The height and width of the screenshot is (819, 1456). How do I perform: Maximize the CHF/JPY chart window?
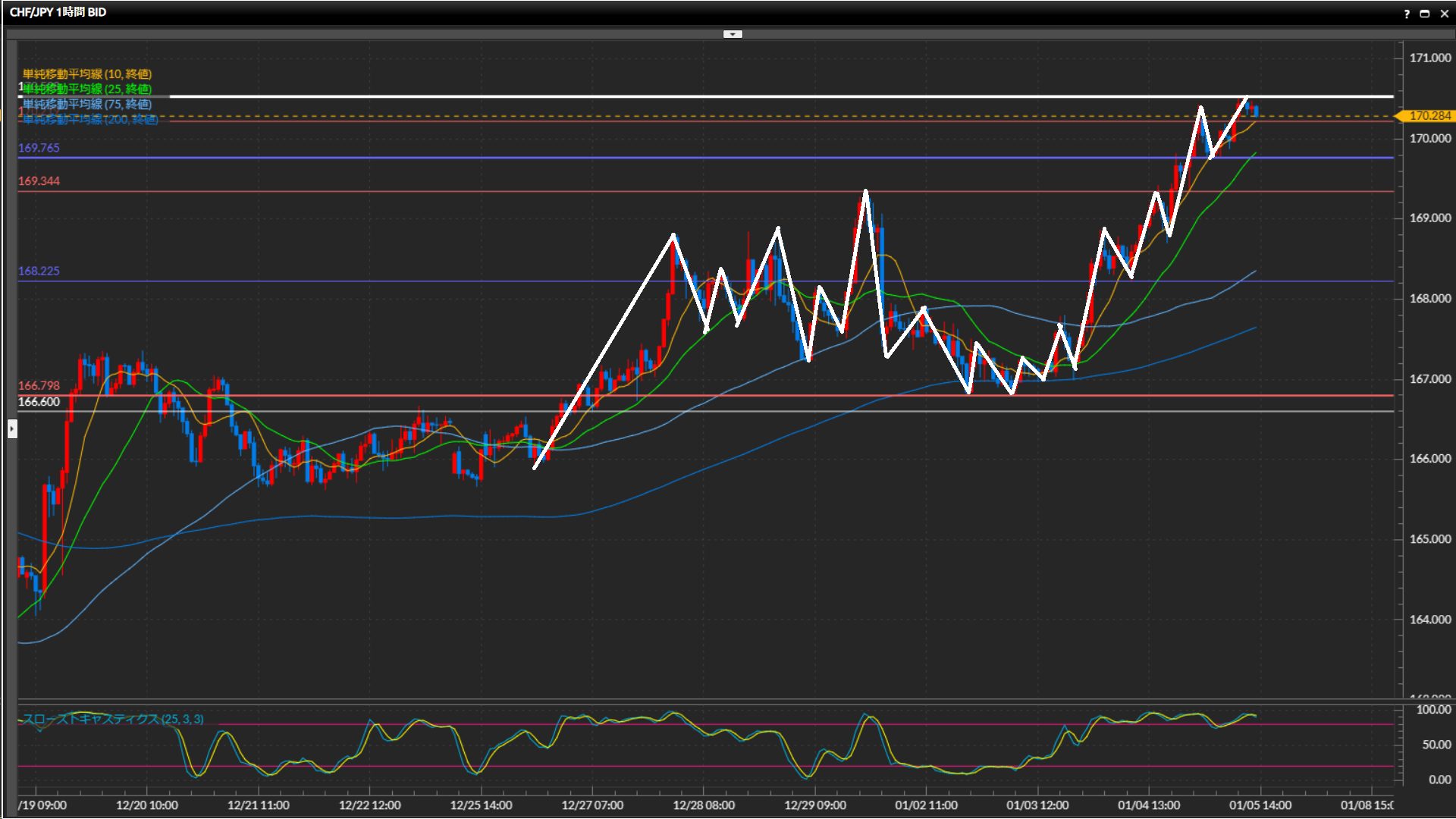pyautogui.click(x=1425, y=14)
